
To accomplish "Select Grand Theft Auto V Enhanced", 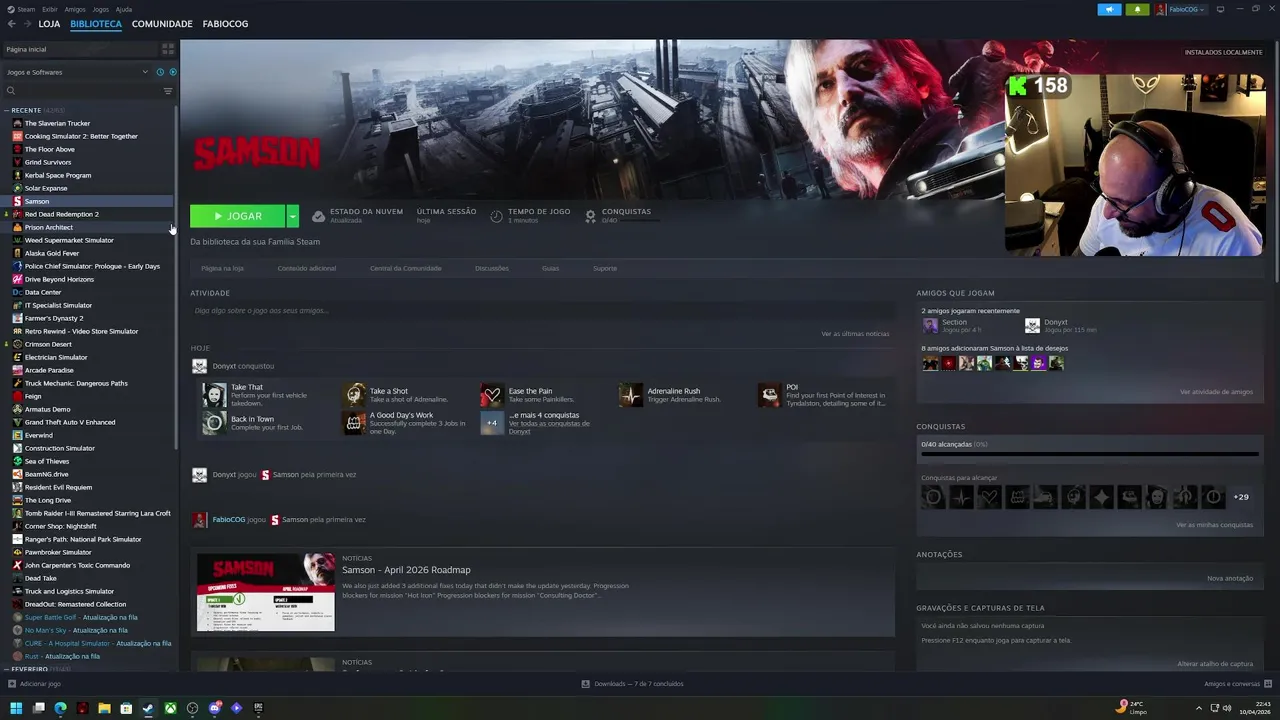I will point(69,422).
